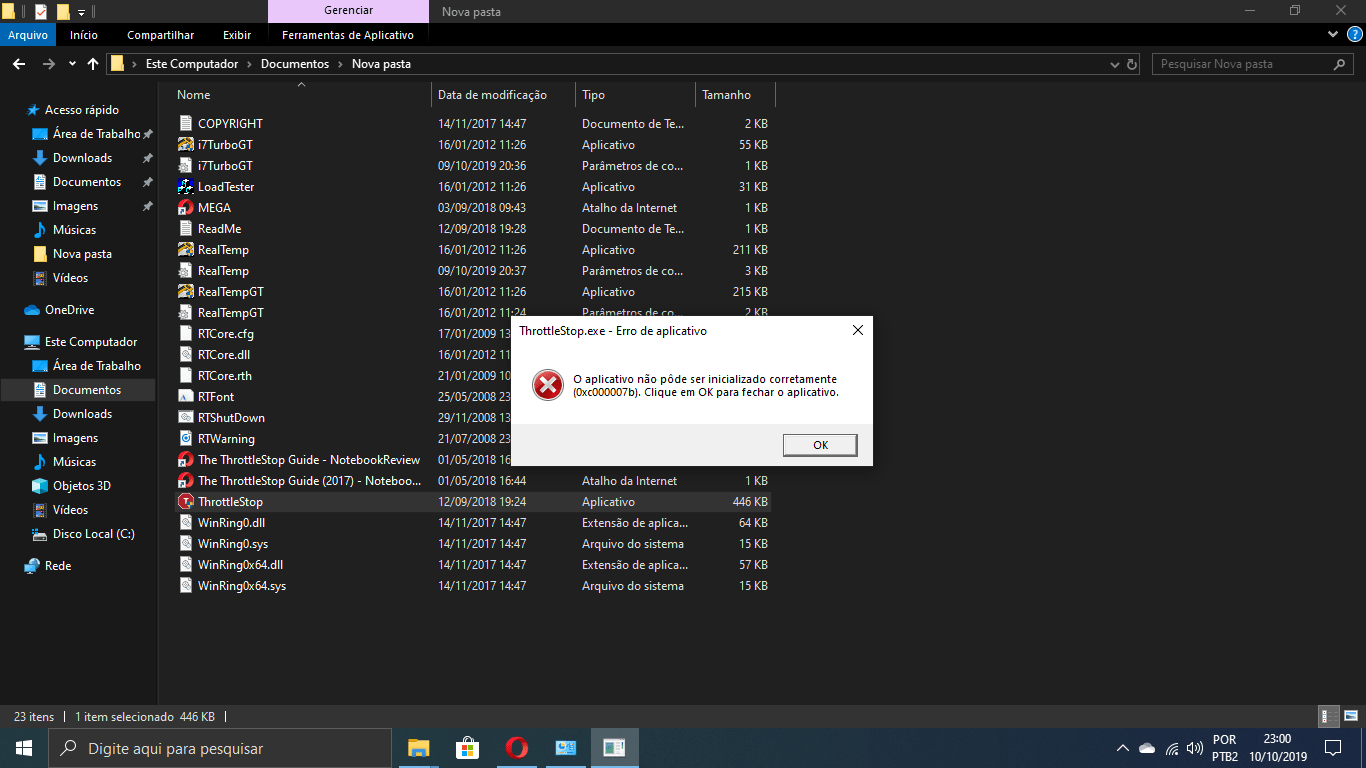Screen dimensions: 1366x768
Task: Expand the Documentos breadcrumb chevron
Action: [339, 63]
